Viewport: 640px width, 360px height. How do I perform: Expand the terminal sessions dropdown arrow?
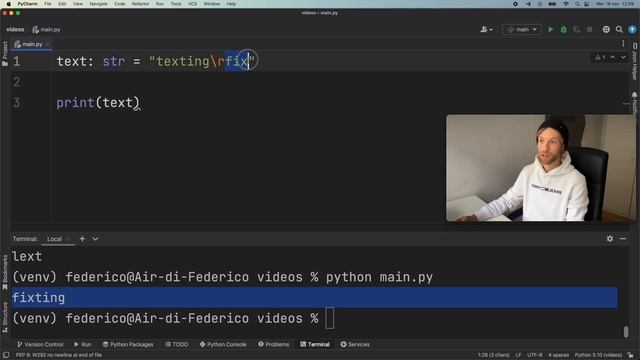pos(95,239)
